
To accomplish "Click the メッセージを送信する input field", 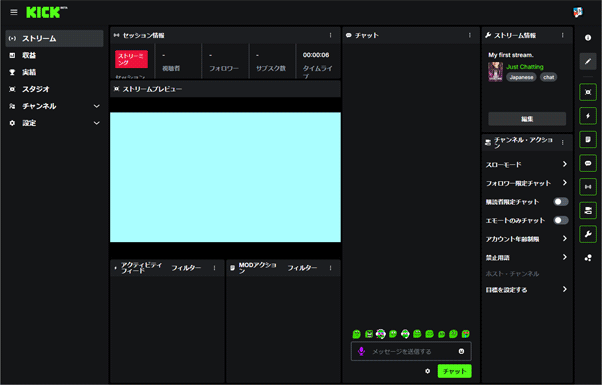I will [411, 351].
